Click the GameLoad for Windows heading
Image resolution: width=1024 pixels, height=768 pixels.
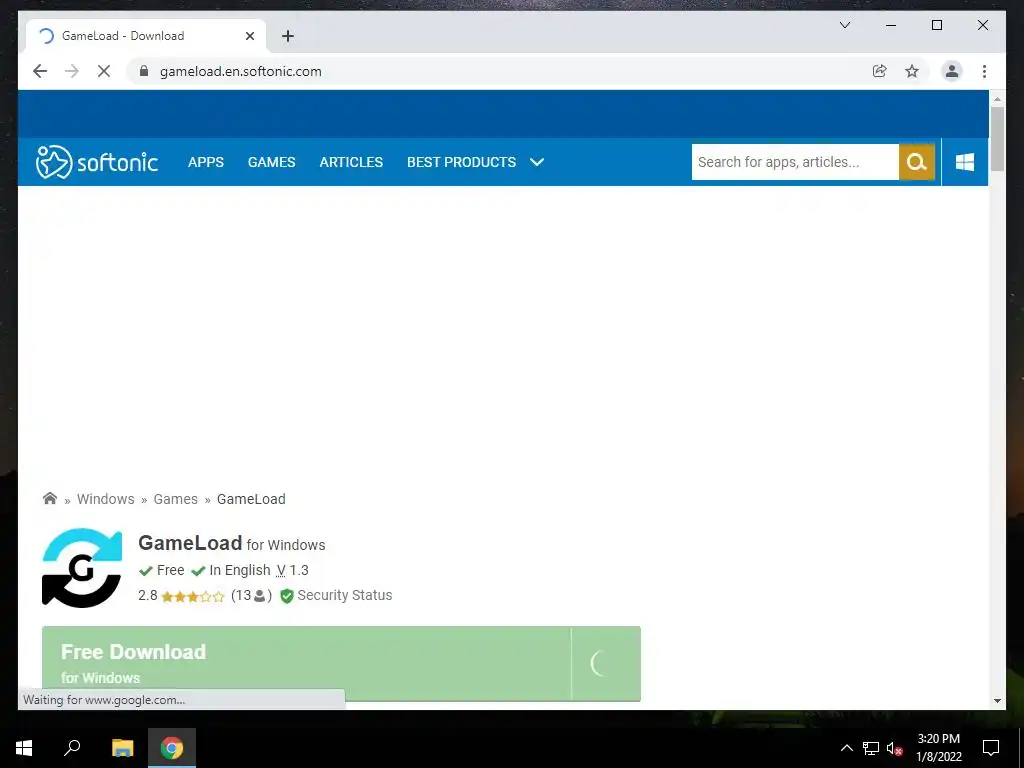pyautogui.click(x=232, y=543)
